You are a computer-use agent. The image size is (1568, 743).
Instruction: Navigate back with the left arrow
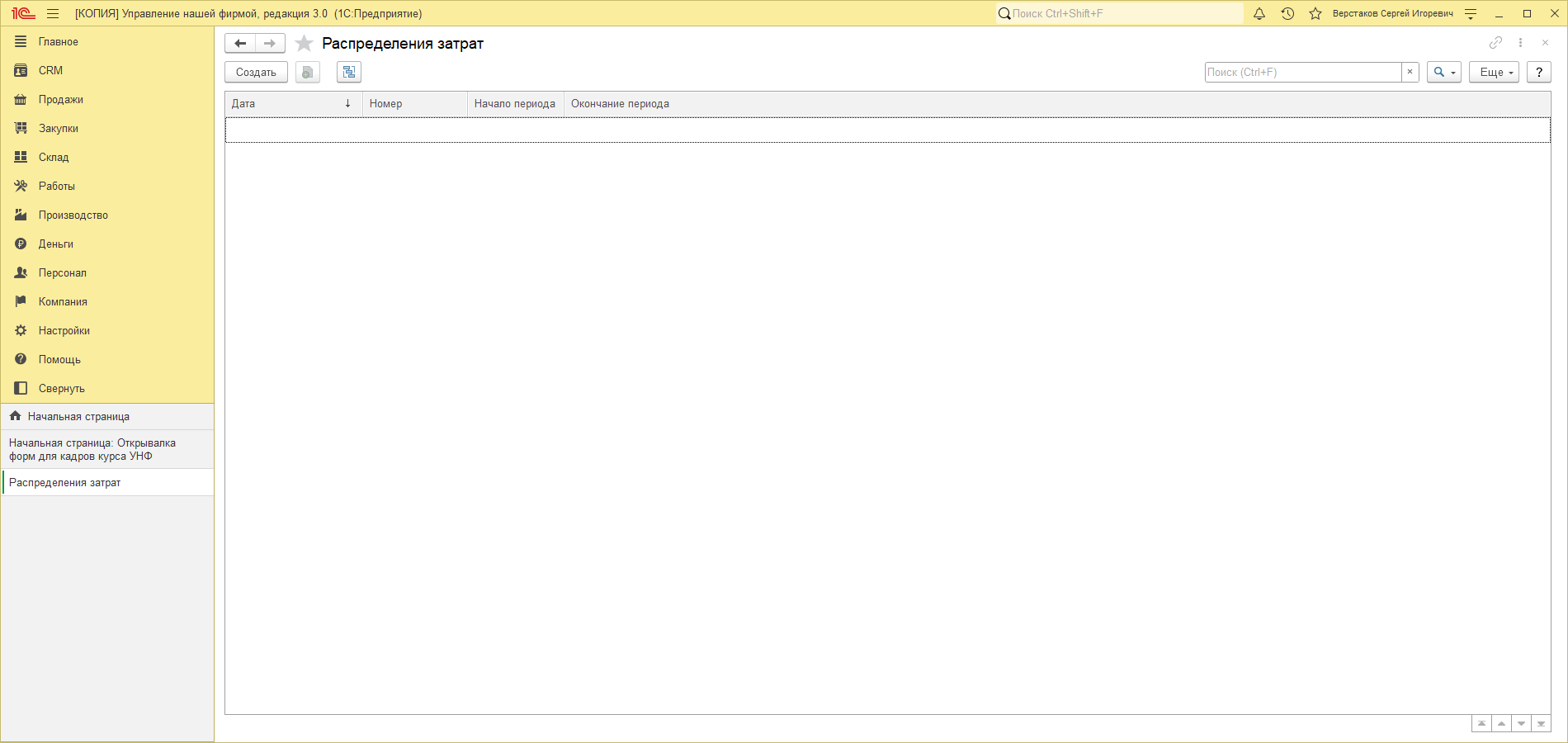click(x=240, y=43)
